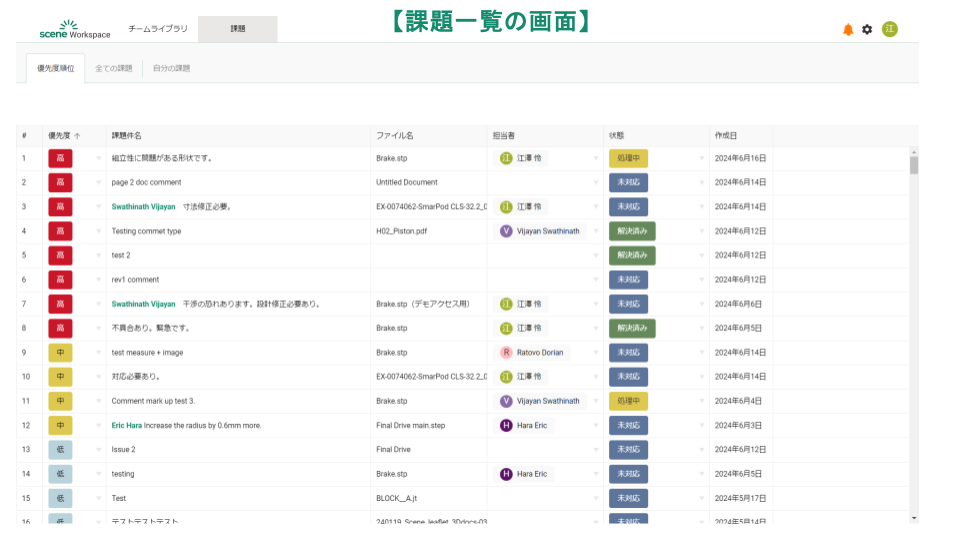Click the 未対応 status button in row 2

pyautogui.click(x=628, y=182)
